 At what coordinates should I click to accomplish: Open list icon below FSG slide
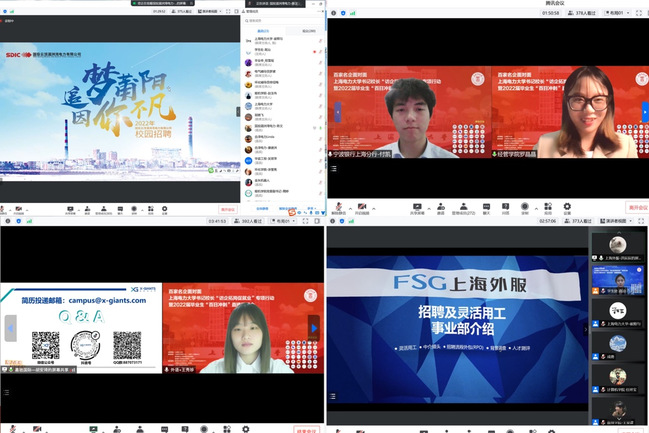(332, 396)
